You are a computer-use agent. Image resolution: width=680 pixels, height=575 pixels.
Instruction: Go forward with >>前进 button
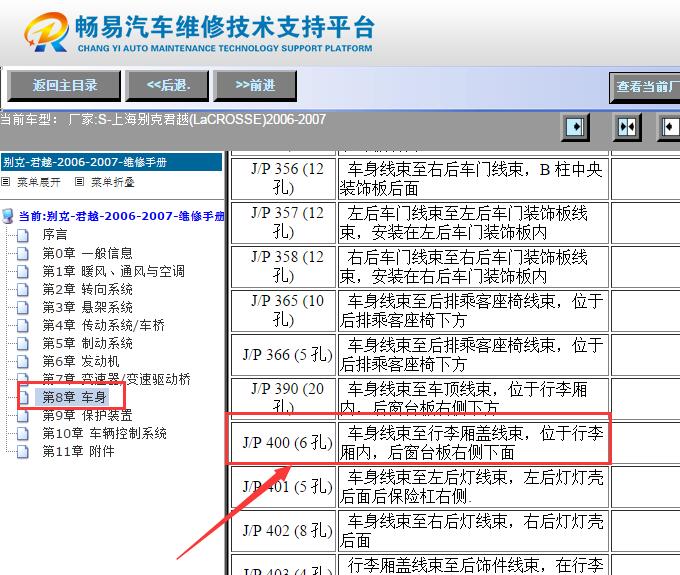255,86
